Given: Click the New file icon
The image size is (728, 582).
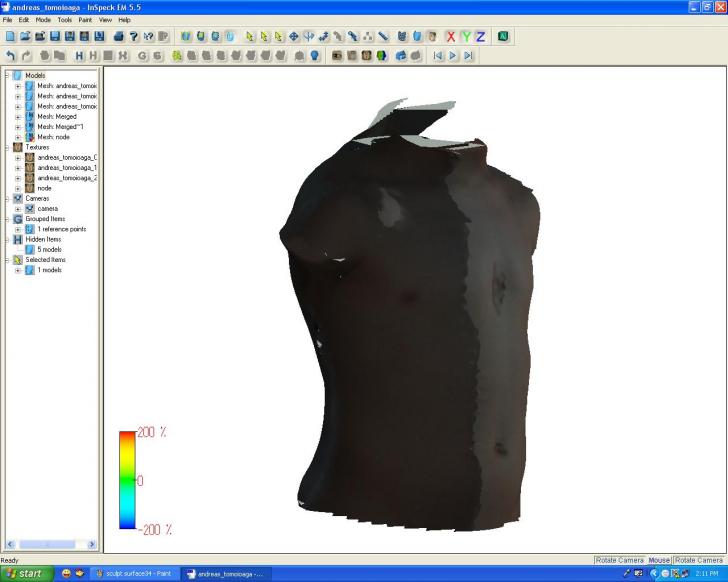Looking at the screenshot, I should 10,37.
